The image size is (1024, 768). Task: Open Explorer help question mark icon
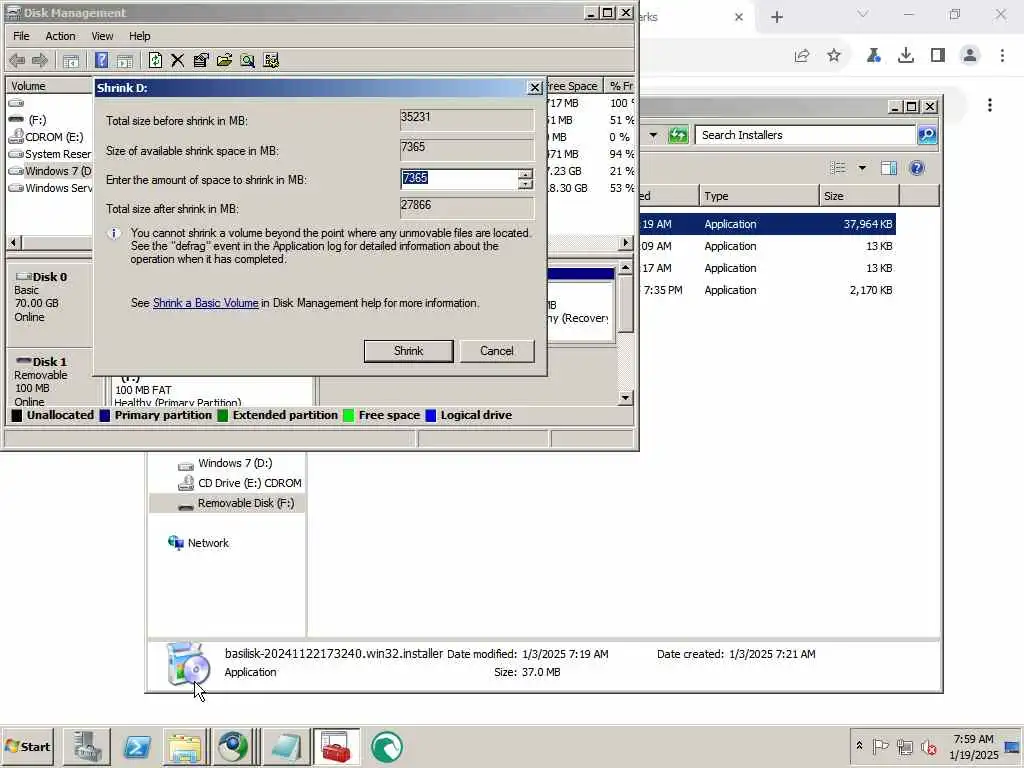(917, 168)
